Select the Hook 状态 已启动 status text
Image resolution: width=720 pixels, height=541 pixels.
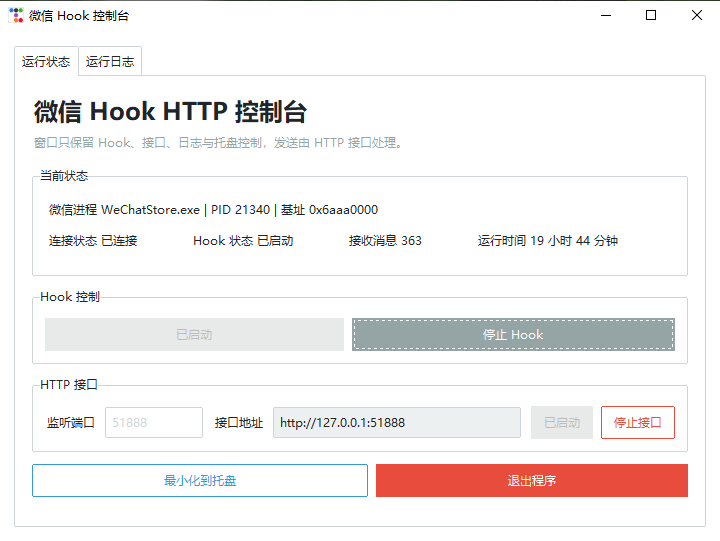[x=243, y=241]
